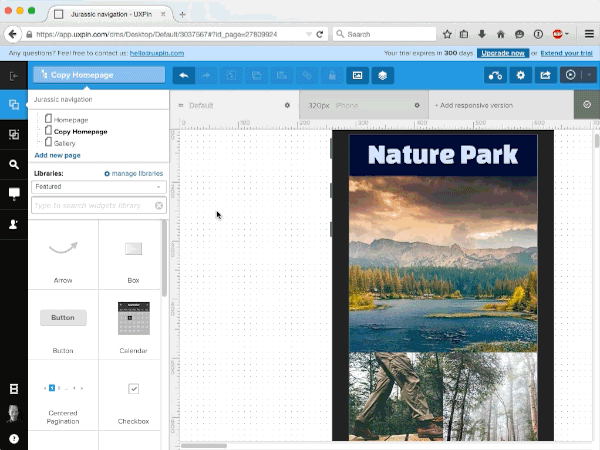This screenshot has width=600, height=450.
Task: Select the Checkbox widget
Action: click(x=133, y=395)
